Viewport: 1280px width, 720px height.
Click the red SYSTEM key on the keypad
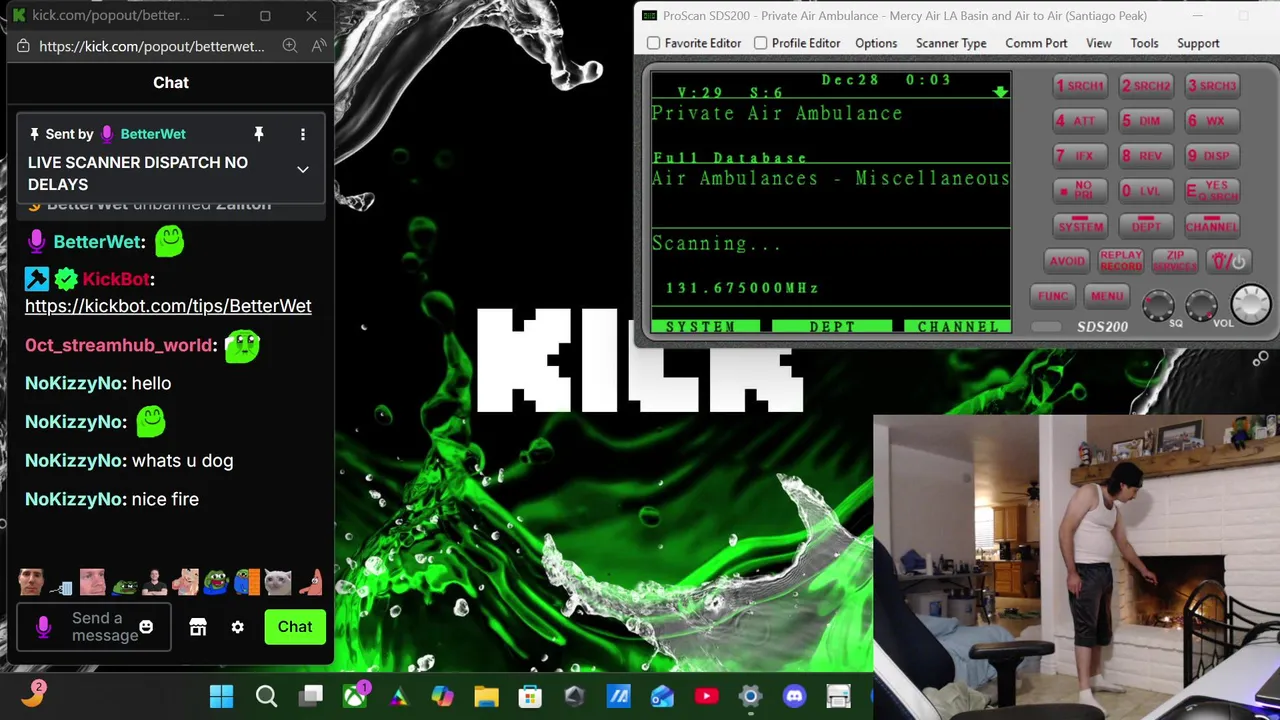[x=1080, y=226]
